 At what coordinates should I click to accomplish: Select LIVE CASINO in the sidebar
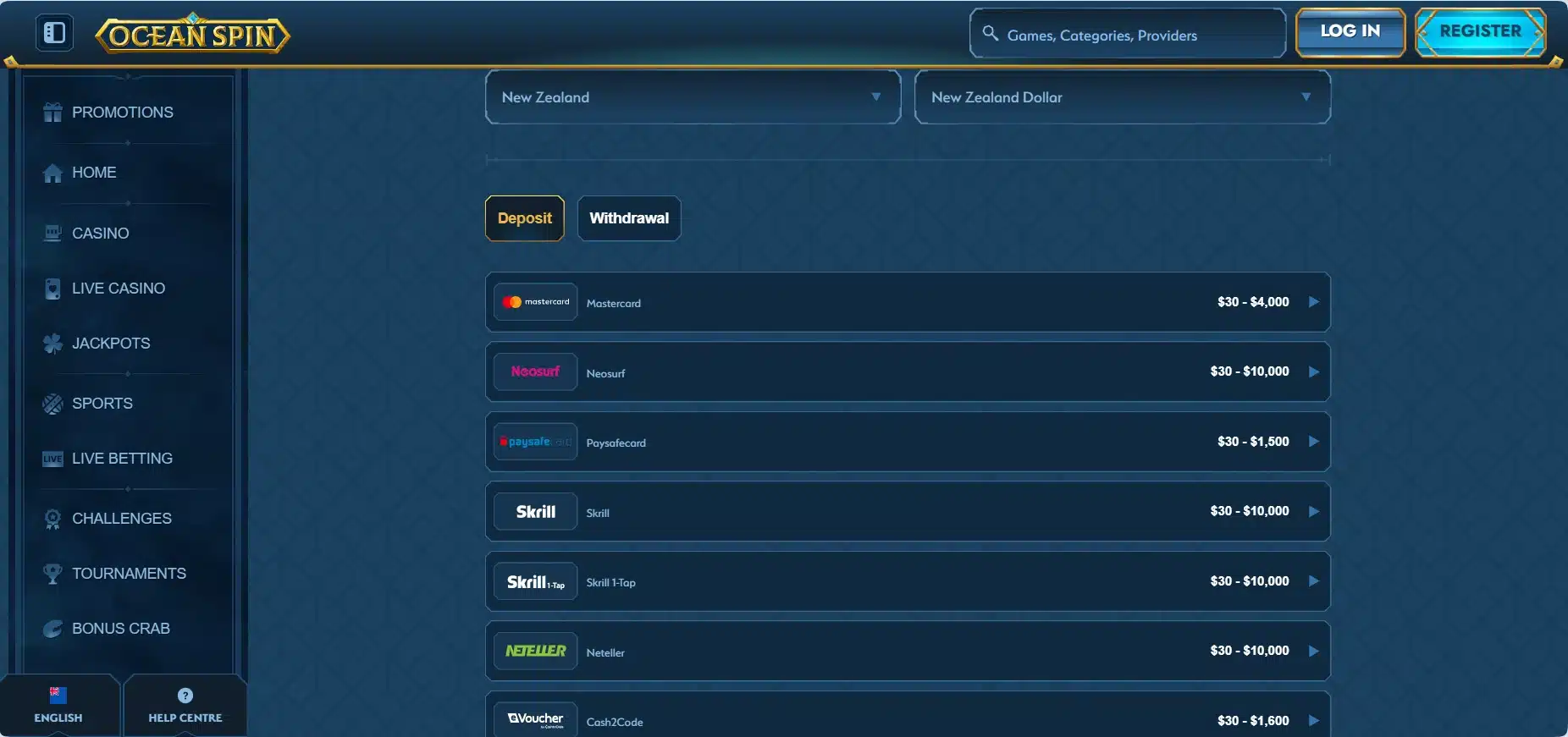pyautogui.click(x=119, y=289)
